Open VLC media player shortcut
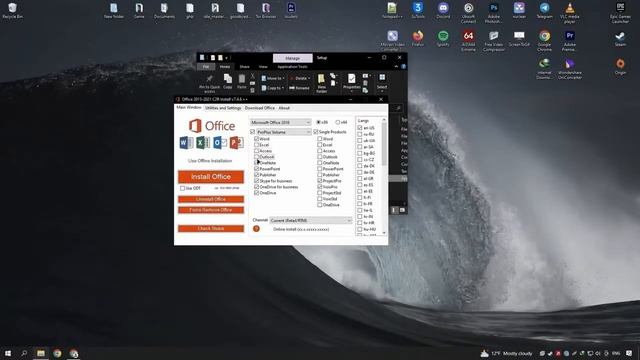Screen dimensions: 640x360 pos(569,12)
